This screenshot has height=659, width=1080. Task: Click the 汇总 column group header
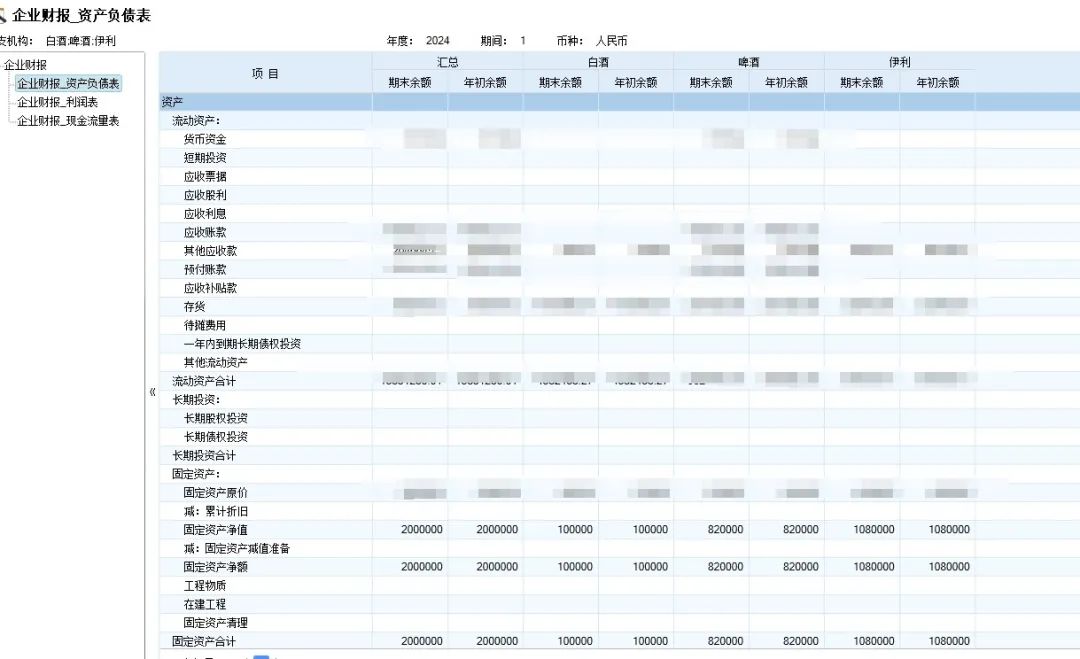point(447,62)
